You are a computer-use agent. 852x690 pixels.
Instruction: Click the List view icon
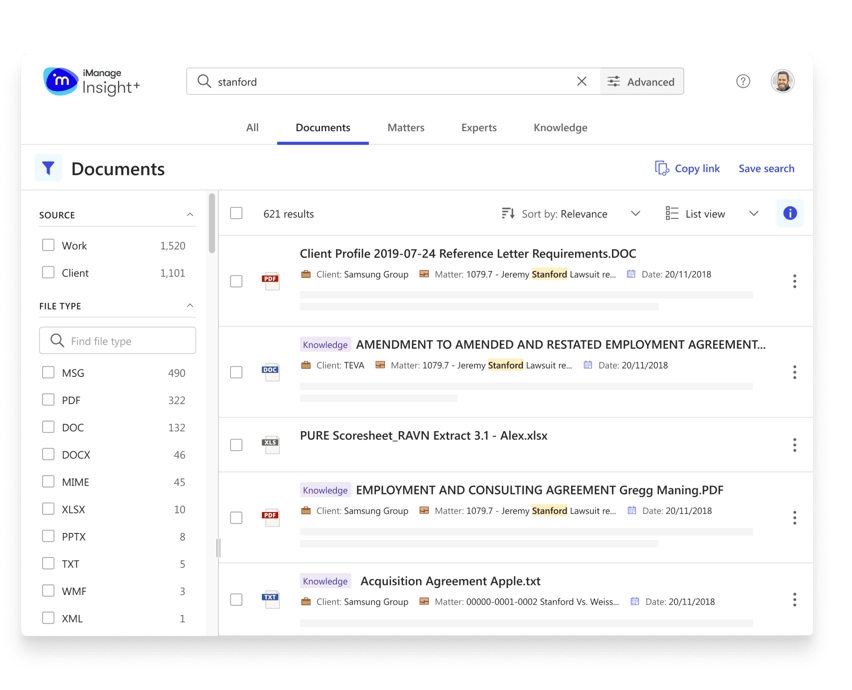[672, 213]
